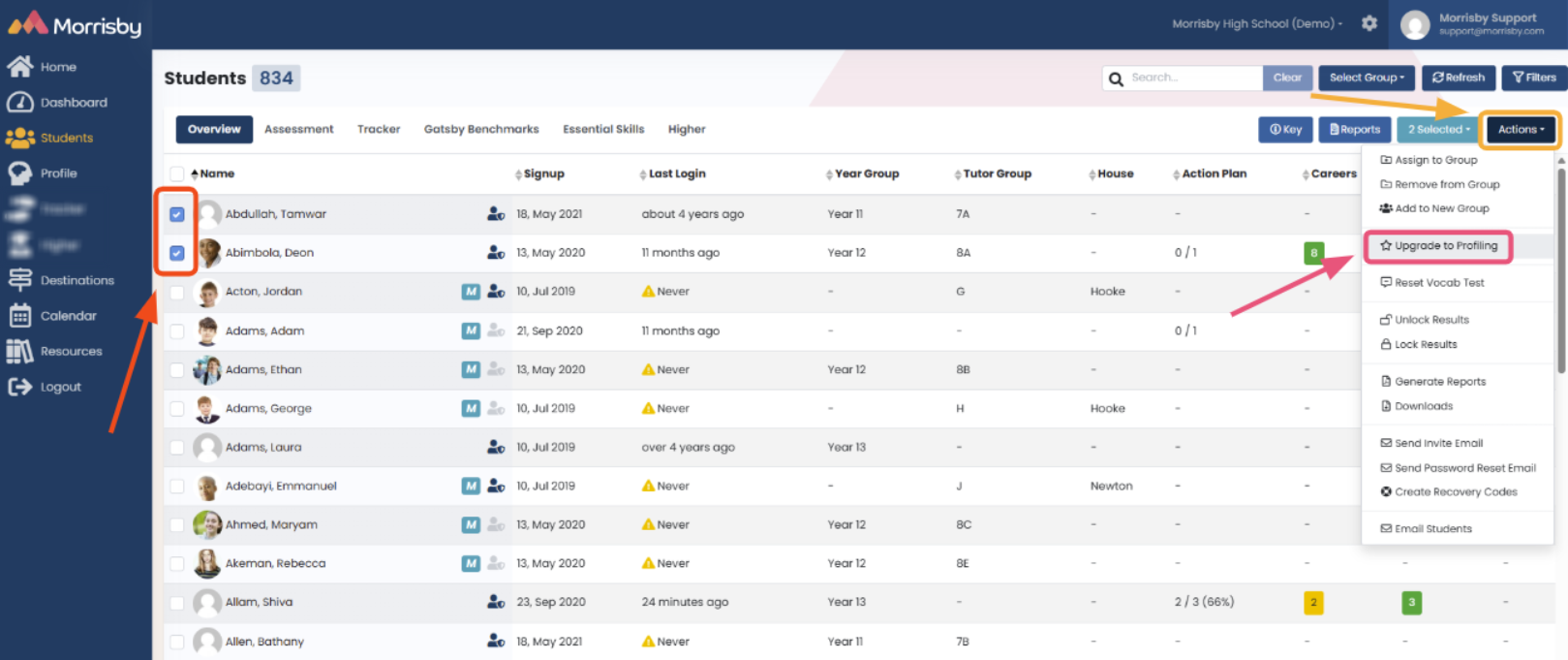Sort by Last Login column
Screen dimensions: 1568x660
pos(673,173)
